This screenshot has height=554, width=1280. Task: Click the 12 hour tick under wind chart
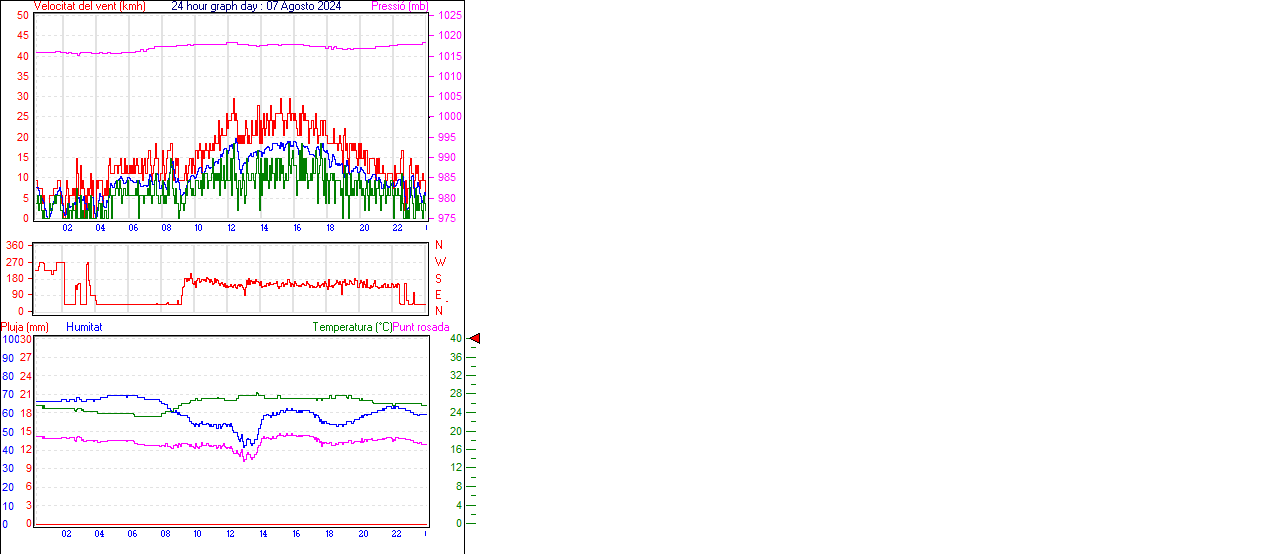[231, 228]
